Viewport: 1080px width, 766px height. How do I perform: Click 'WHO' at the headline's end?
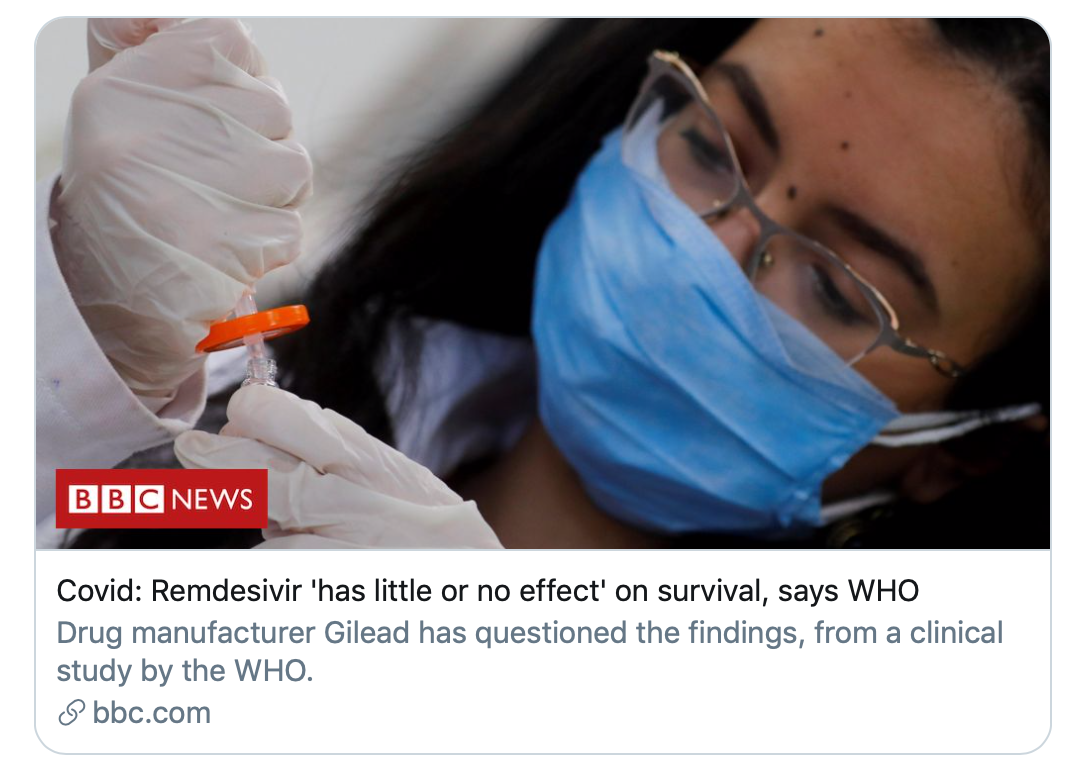point(884,591)
